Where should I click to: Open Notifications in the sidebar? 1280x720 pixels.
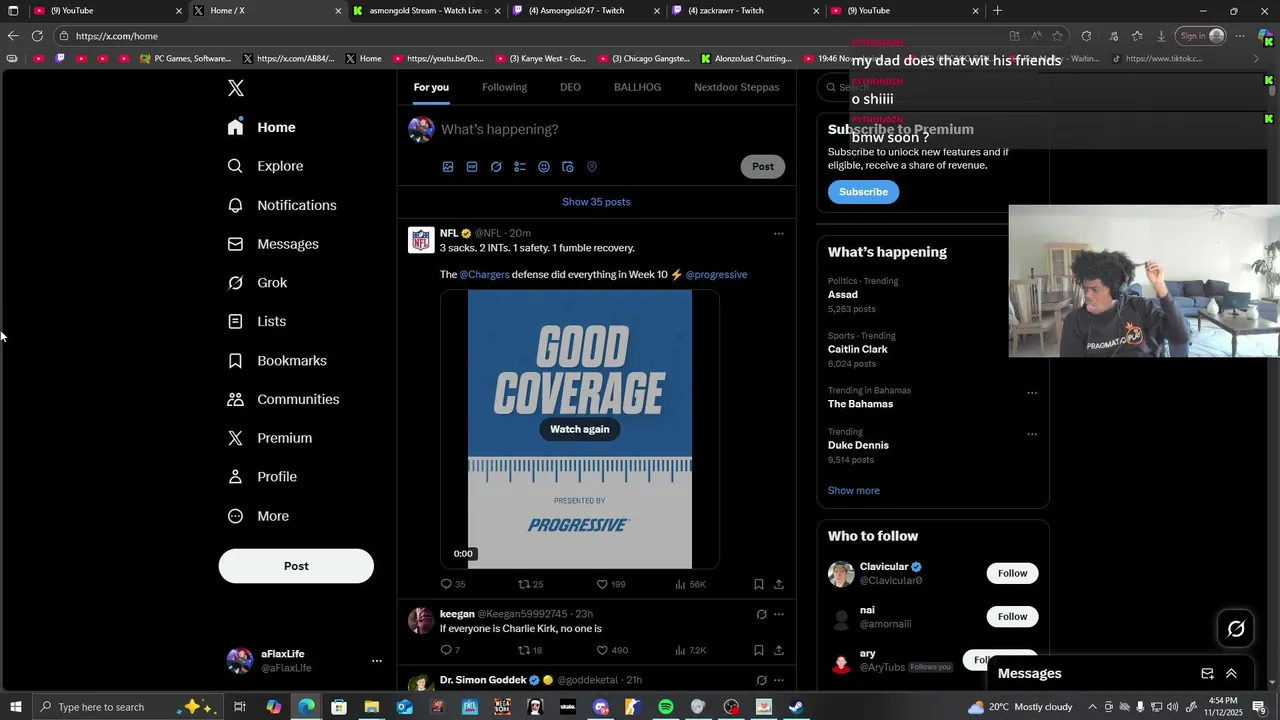pyautogui.click(x=282, y=205)
